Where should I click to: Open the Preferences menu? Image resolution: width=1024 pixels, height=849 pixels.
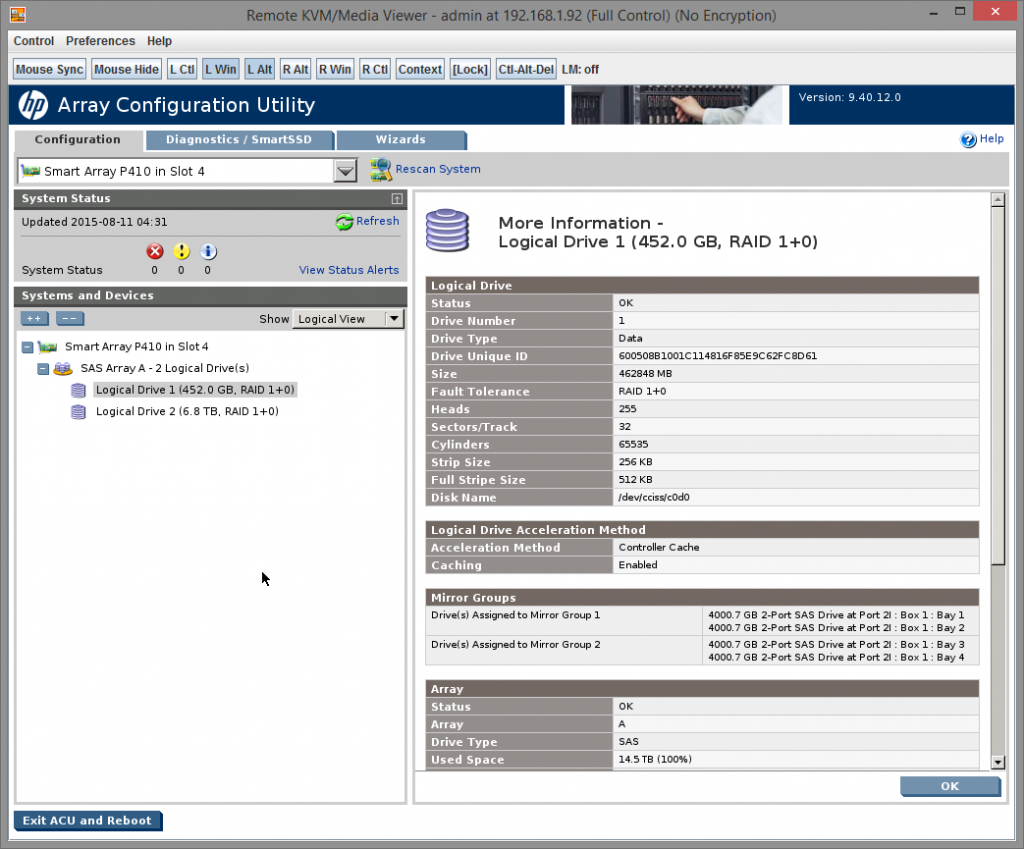coord(100,41)
